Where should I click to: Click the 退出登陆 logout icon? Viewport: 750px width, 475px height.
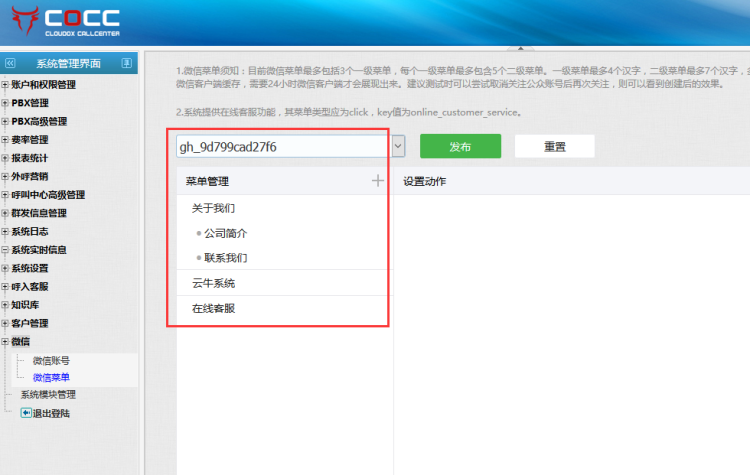26,413
